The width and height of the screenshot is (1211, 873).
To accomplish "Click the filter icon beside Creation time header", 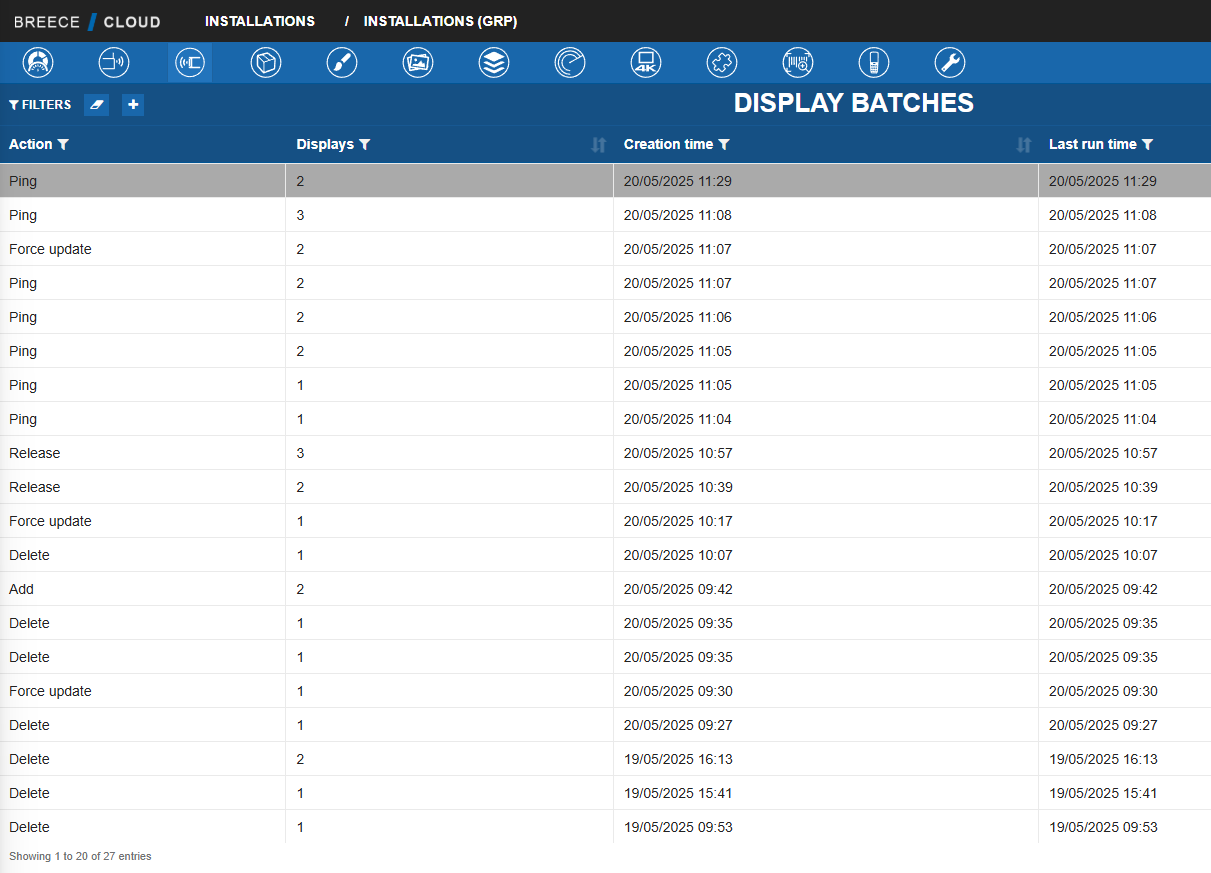I will pyautogui.click(x=724, y=145).
